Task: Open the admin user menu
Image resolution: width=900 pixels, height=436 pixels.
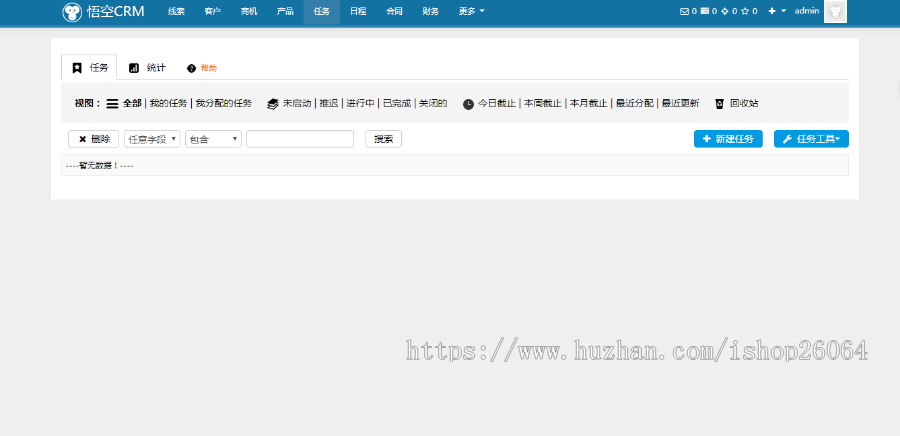Action: pos(806,11)
